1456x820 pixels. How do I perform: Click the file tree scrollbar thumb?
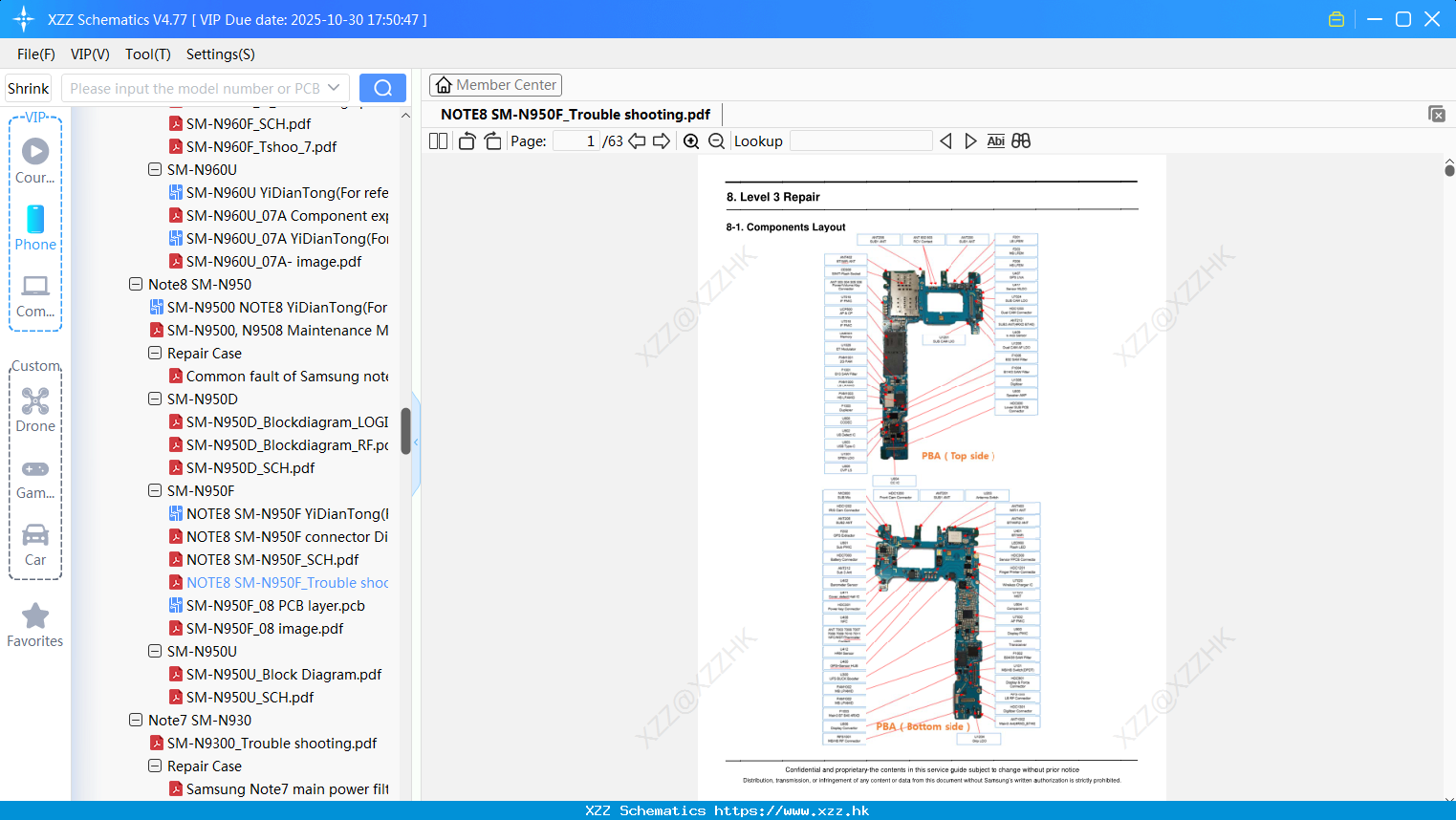click(x=405, y=430)
